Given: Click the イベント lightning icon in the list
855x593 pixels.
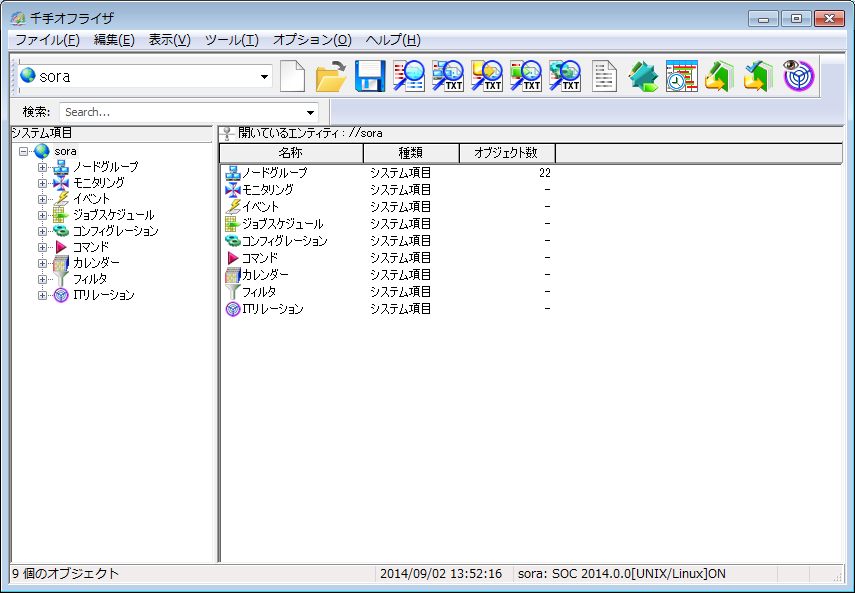Looking at the screenshot, I should [x=233, y=207].
